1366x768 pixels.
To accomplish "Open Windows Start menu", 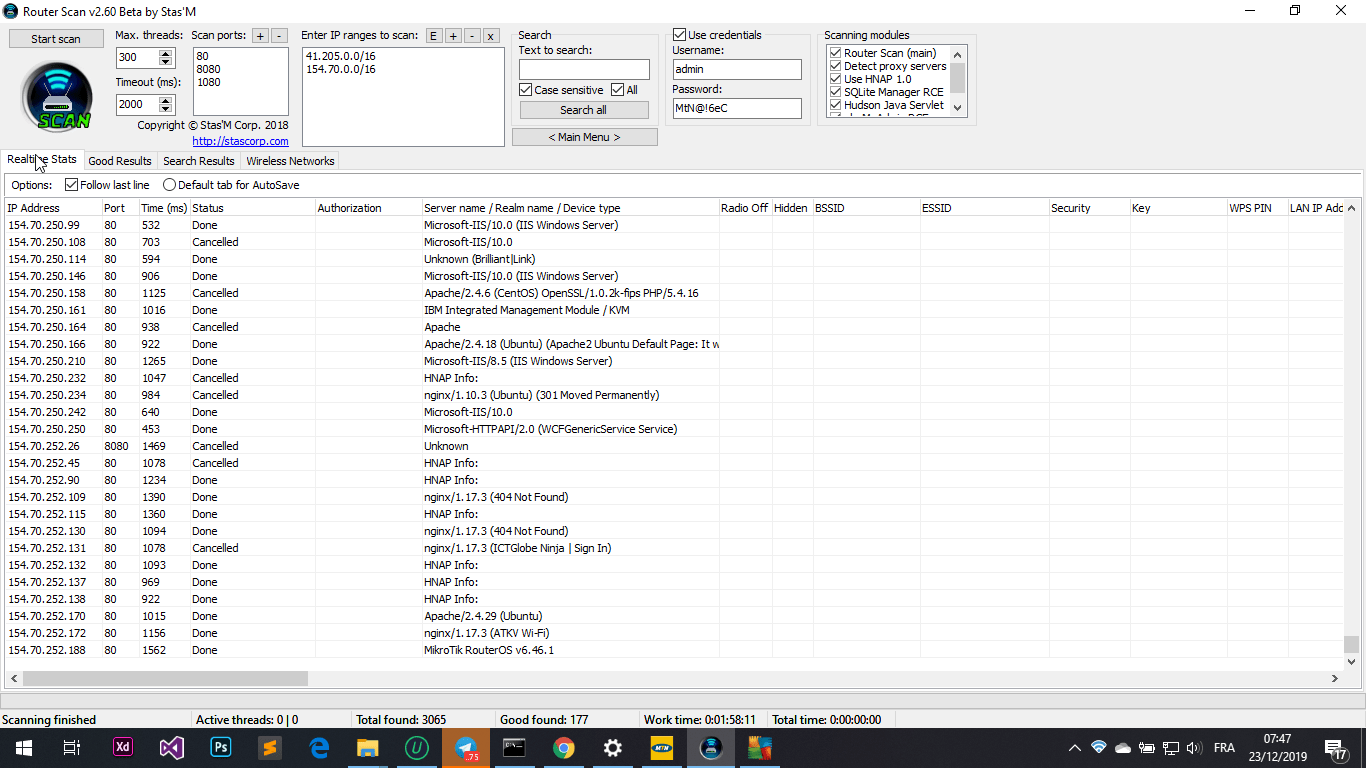I will (x=23, y=748).
